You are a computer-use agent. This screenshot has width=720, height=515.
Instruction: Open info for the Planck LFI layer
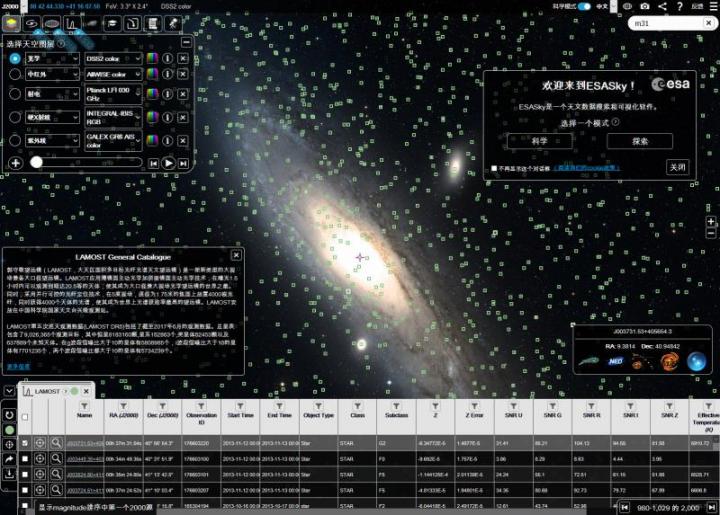pyautogui.click(x=167, y=94)
